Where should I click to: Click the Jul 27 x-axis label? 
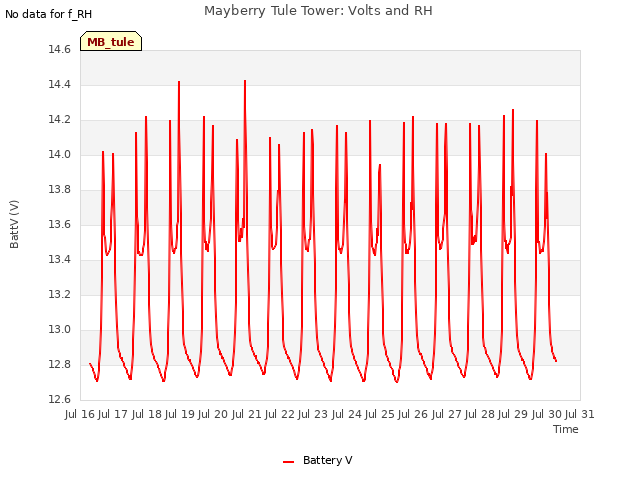(x=446, y=414)
